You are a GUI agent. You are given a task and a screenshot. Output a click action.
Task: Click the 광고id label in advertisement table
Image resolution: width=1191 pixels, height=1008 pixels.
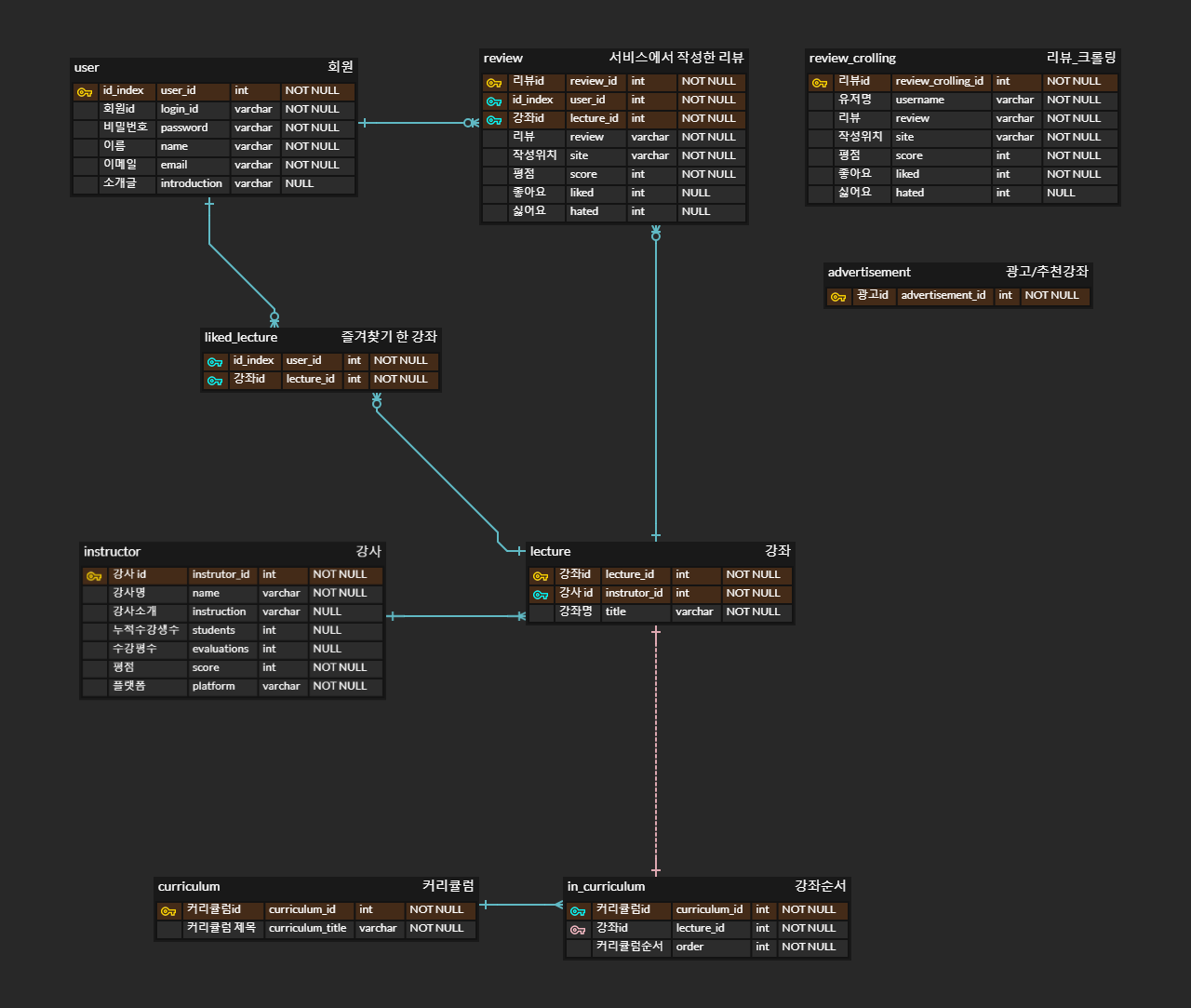pyautogui.click(x=873, y=295)
